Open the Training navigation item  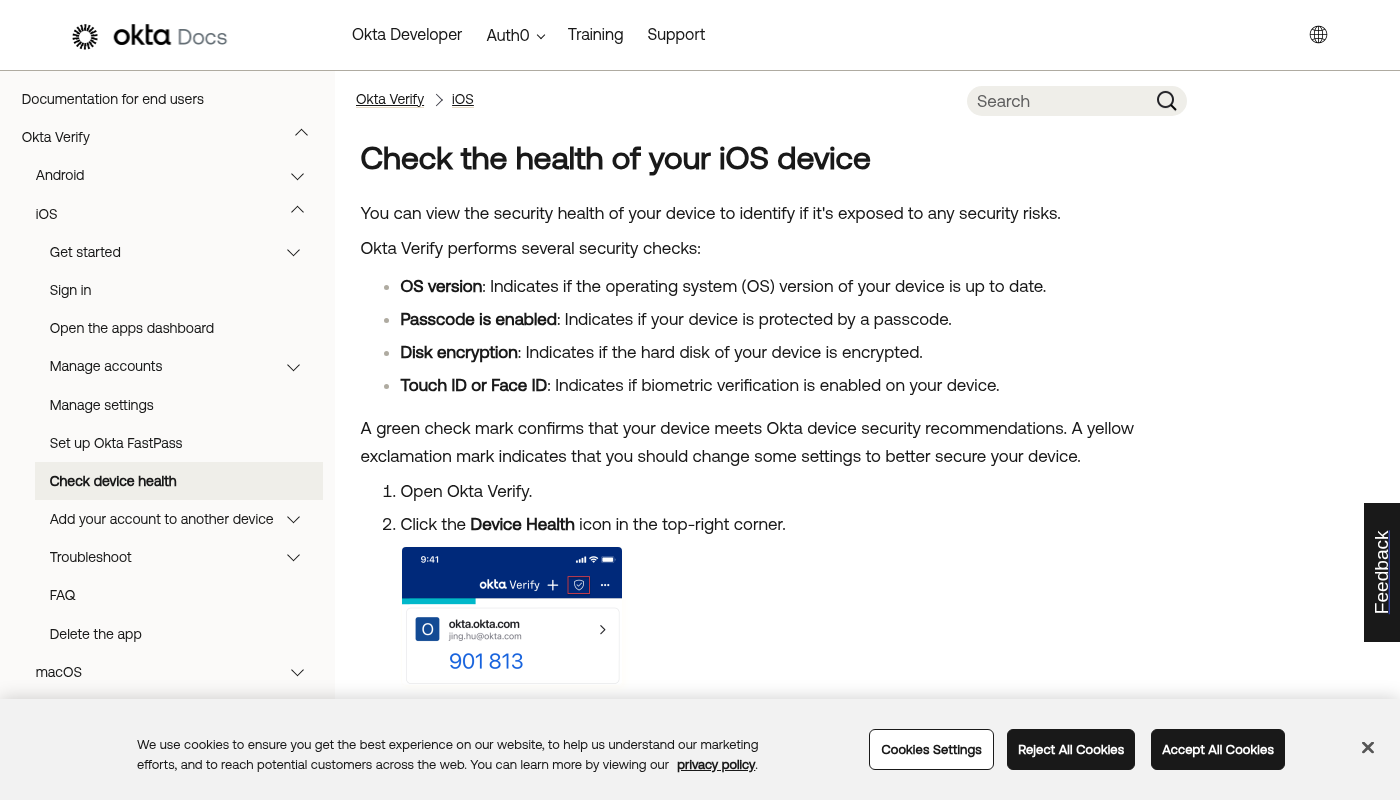595,35
